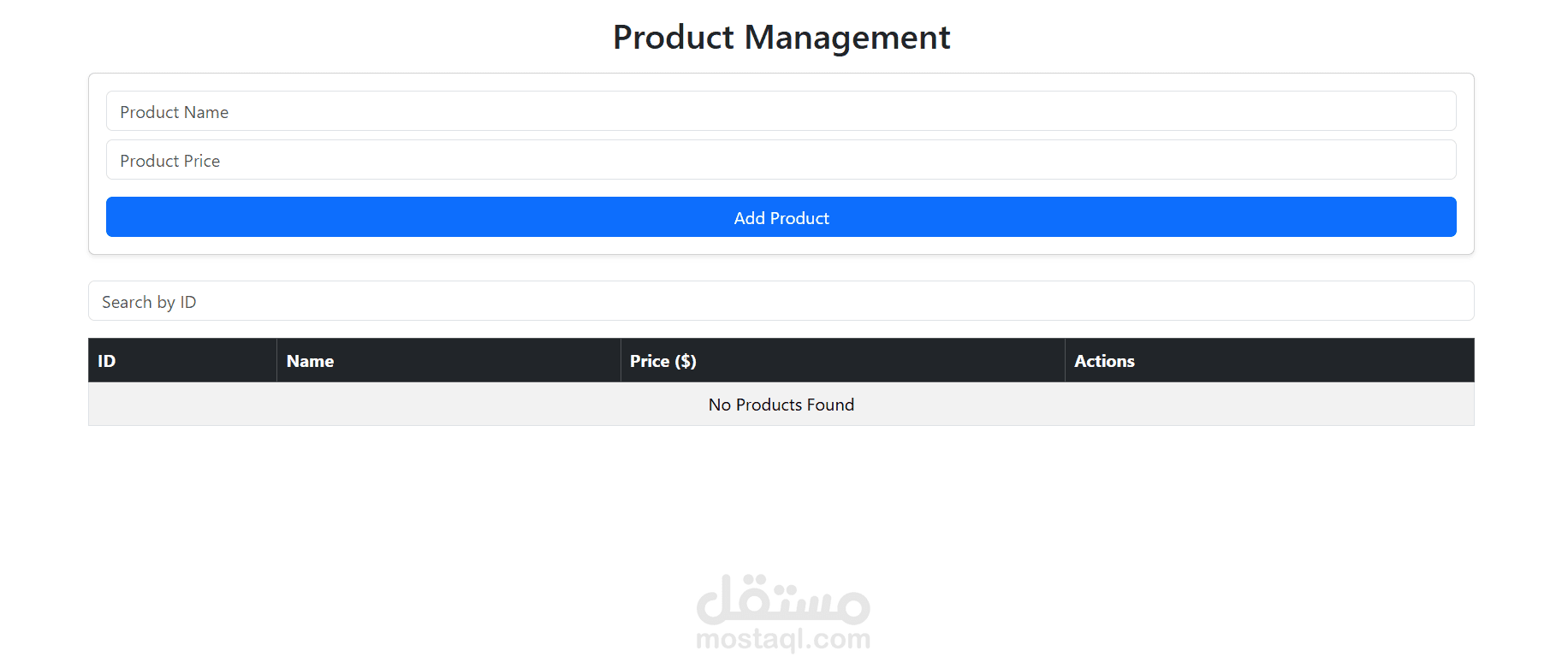This screenshot has height=668, width=1568.
Task: Click the 'Product Name' placeholder text
Action: [174, 112]
